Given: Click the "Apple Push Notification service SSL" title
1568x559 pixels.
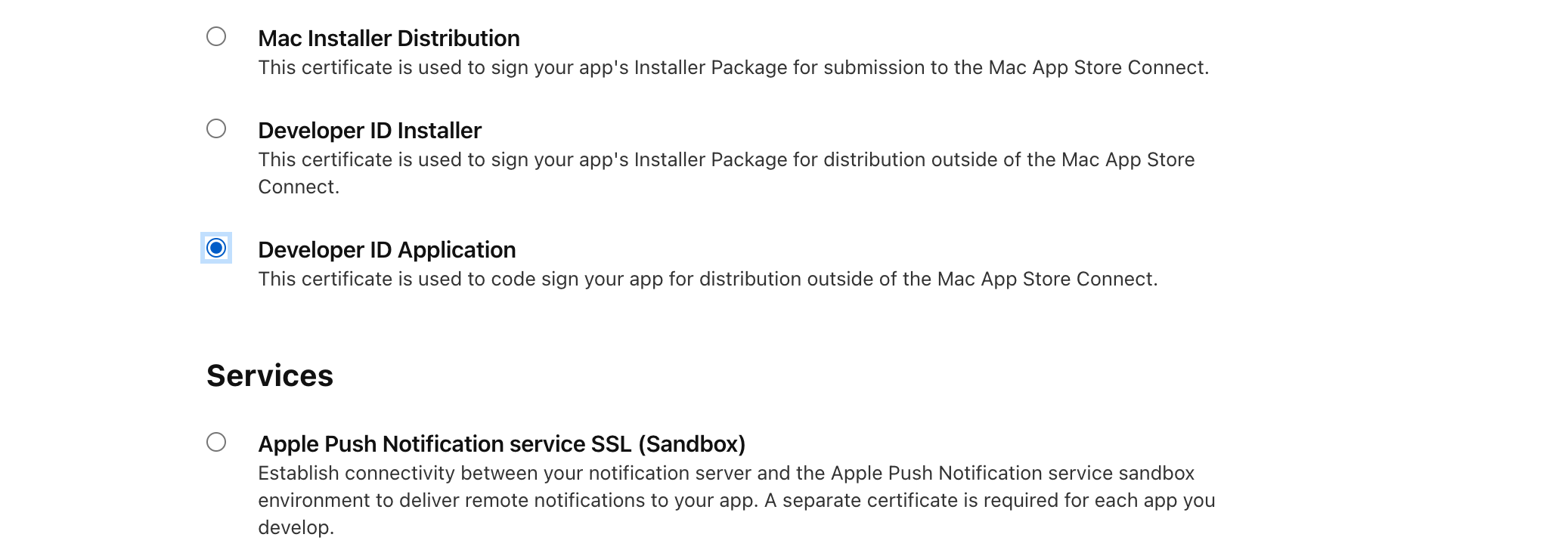Looking at the screenshot, I should point(446,444).
